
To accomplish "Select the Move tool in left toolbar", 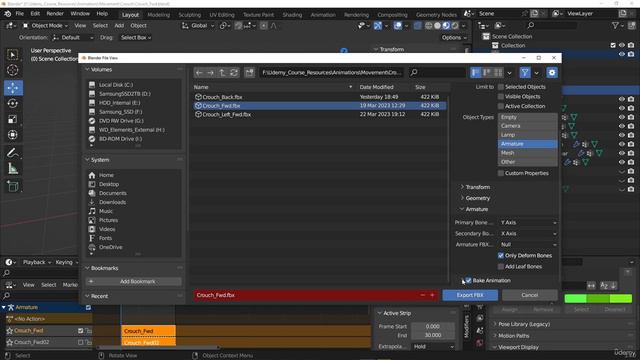I will tap(13, 88).
